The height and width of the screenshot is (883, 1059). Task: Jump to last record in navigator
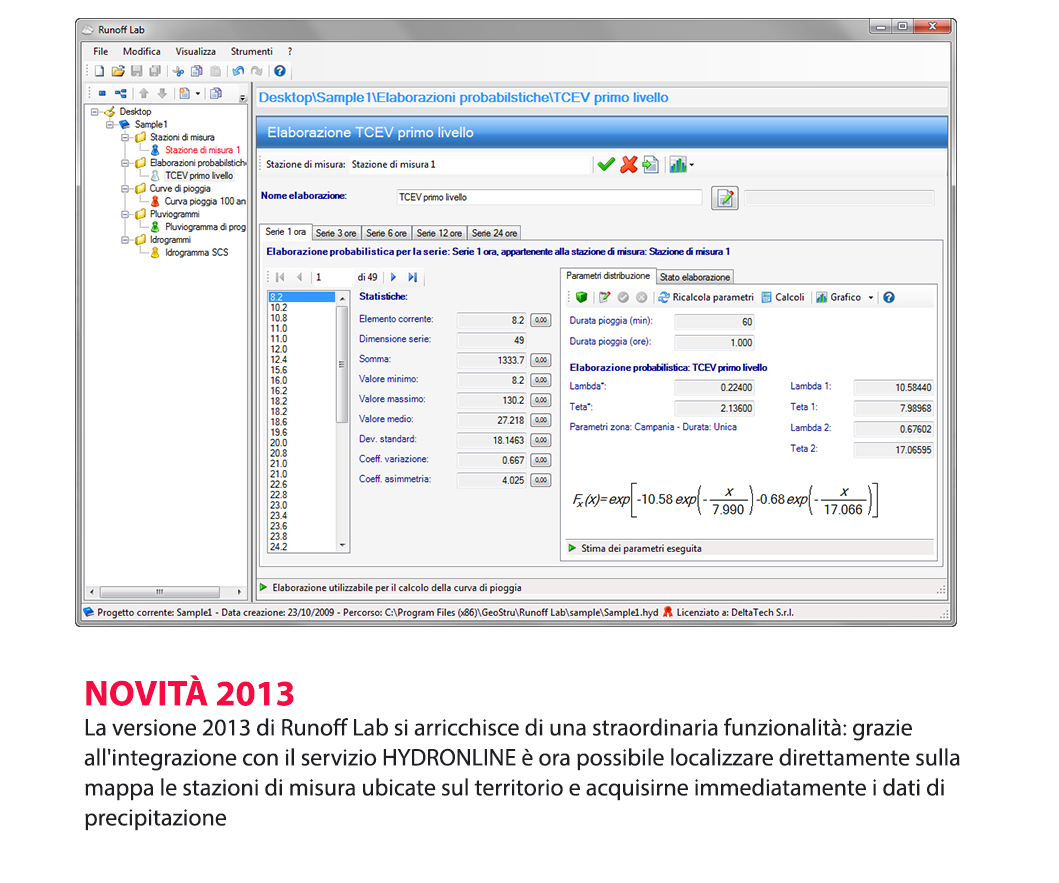coord(413,277)
